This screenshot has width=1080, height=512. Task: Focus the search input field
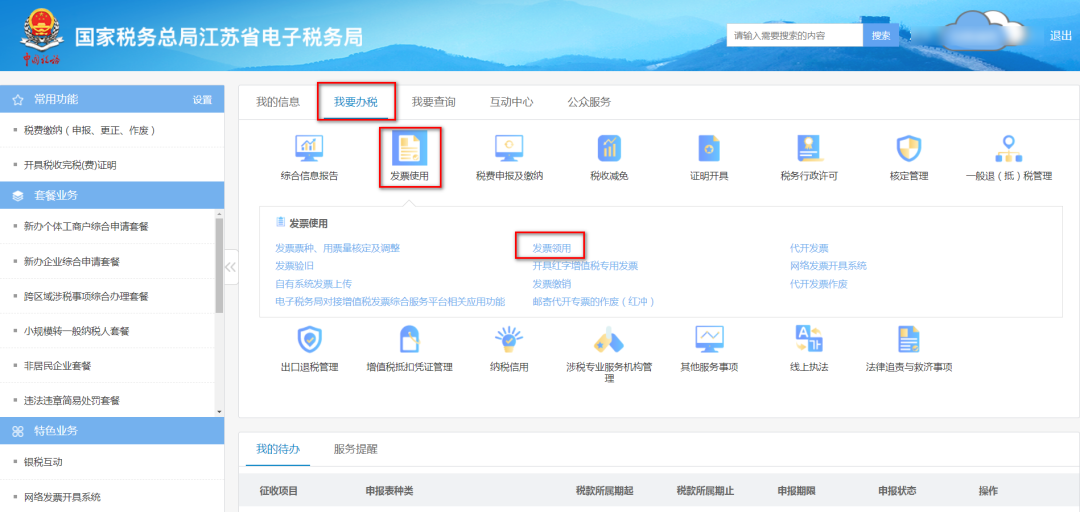click(x=795, y=35)
